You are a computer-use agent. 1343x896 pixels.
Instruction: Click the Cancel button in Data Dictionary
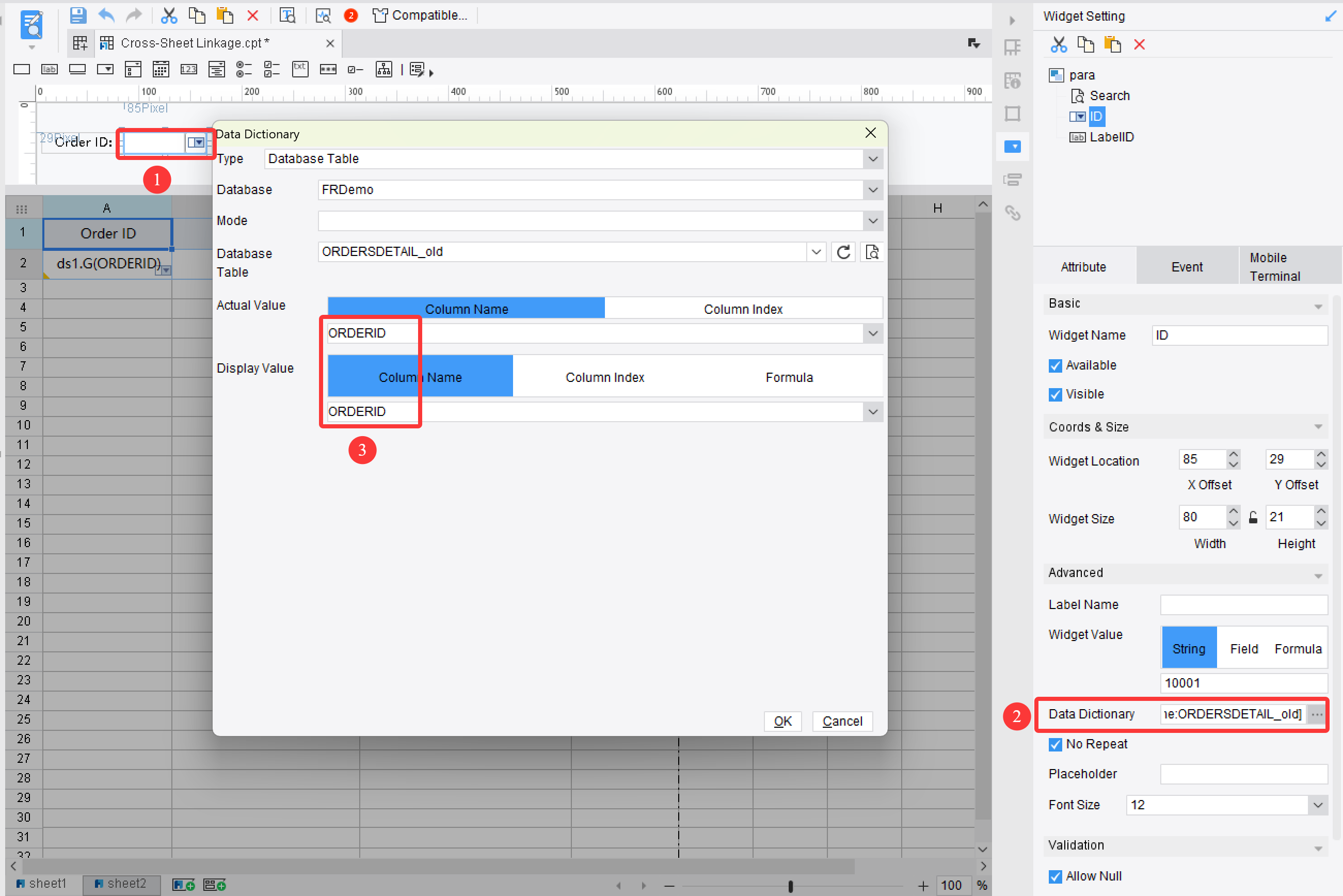842,721
